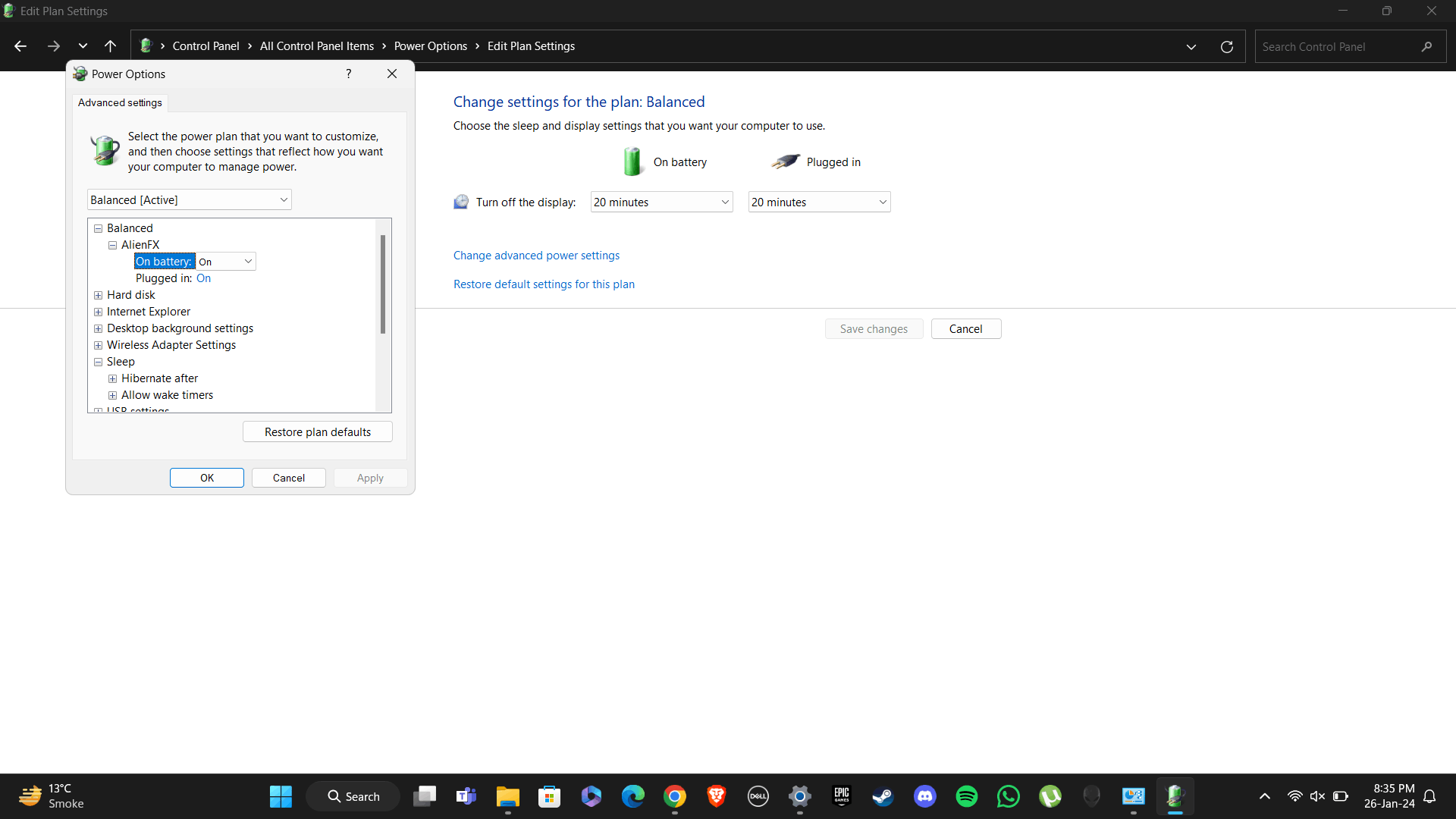1456x819 pixels.
Task: Open the On battery display timeout dropdown
Action: [661, 202]
